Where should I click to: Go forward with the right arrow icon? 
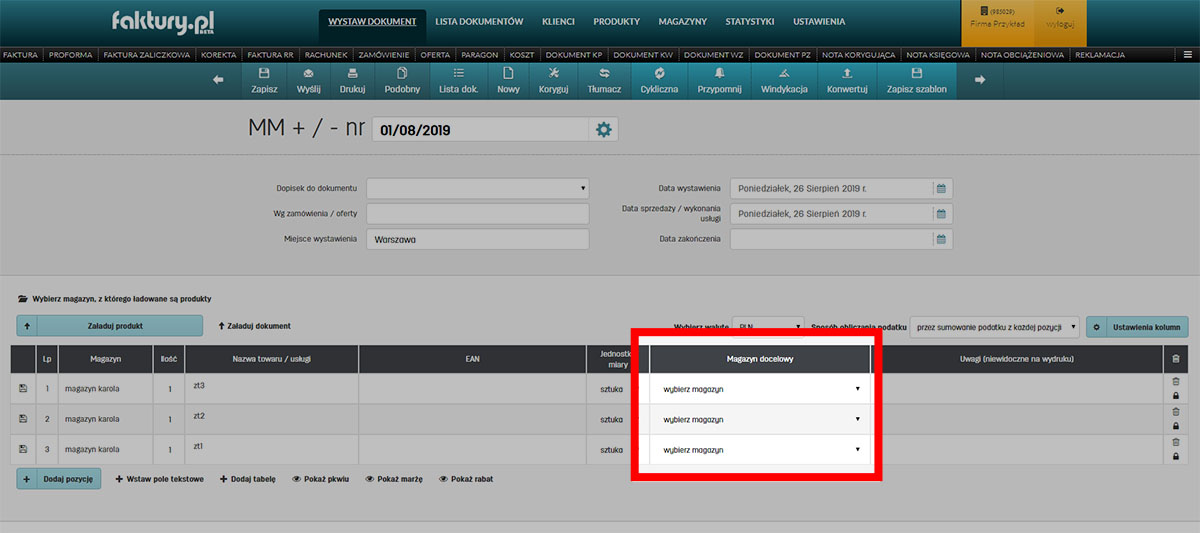(981, 81)
